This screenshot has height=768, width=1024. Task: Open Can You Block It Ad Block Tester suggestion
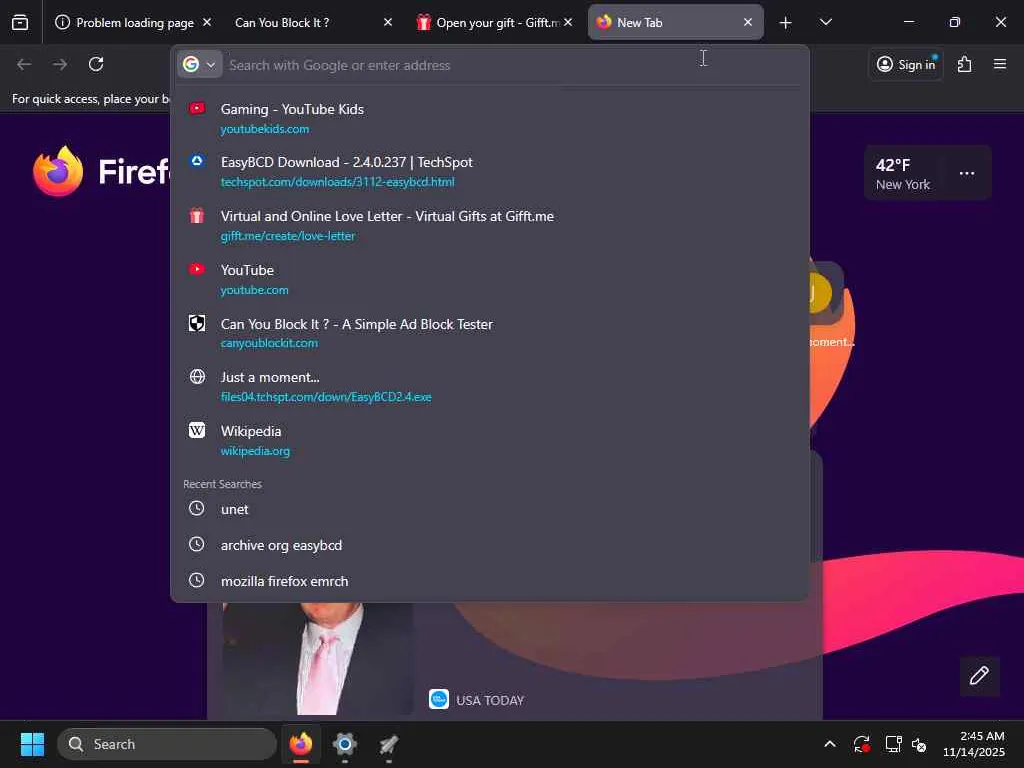pyautogui.click(x=490, y=333)
